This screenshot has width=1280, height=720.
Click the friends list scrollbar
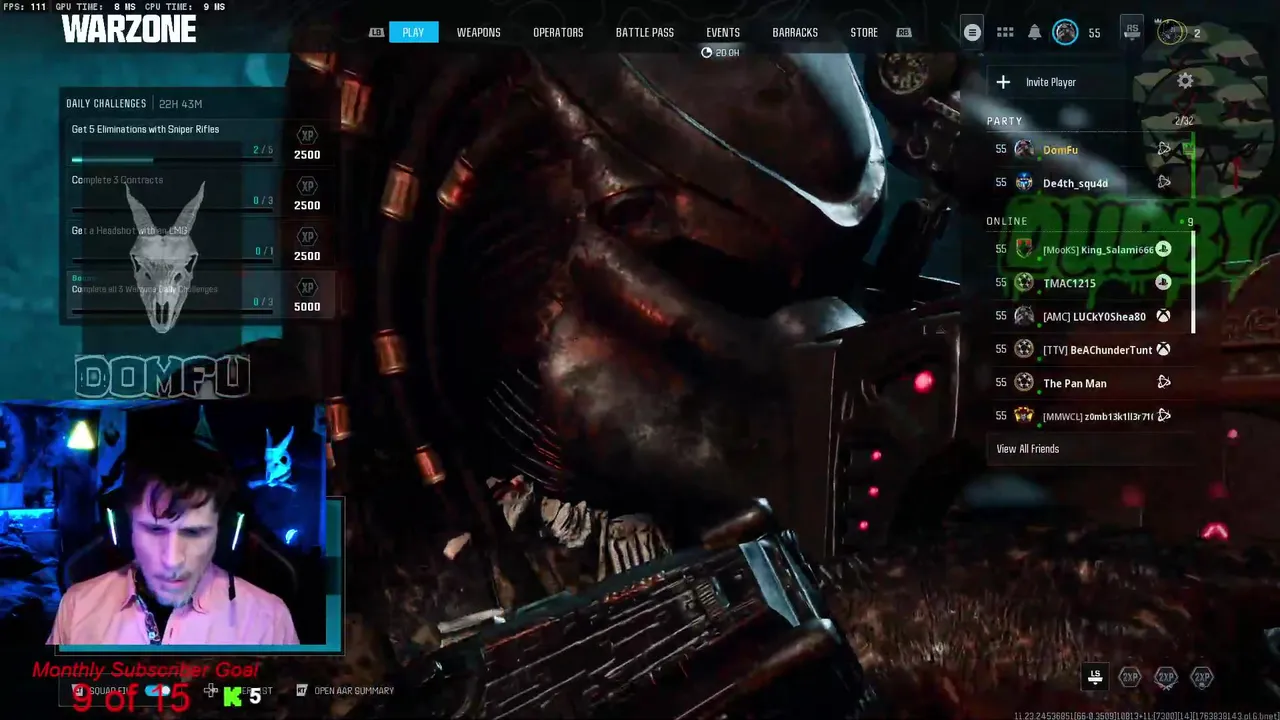coord(1193,283)
